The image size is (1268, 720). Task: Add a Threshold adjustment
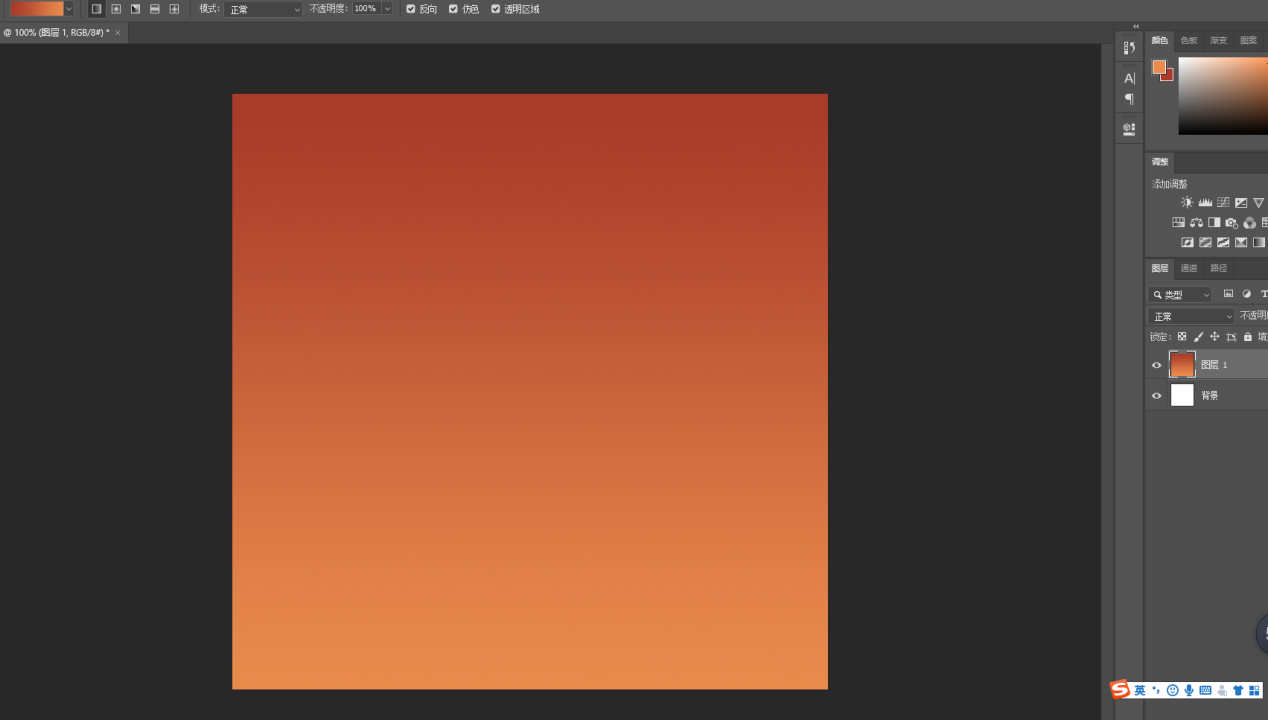tap(1223, 242)
